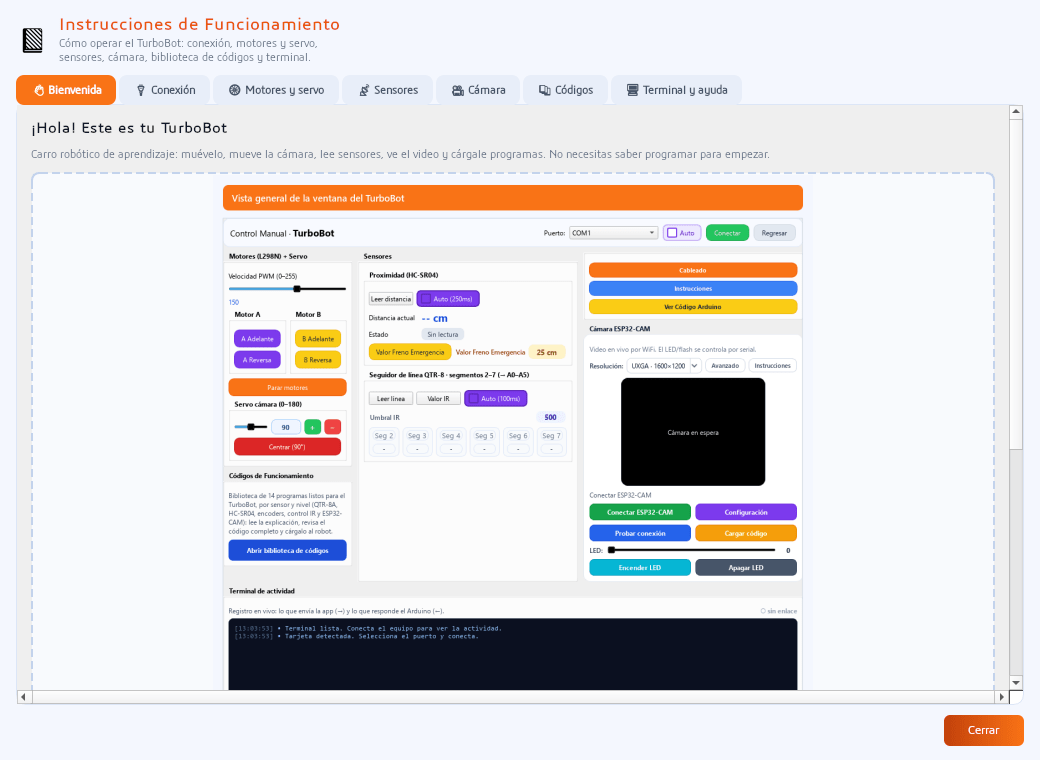Click the red 'Centrar (90°)' button
Screen dimensions: 1040x760
click(x=287, y=447)
